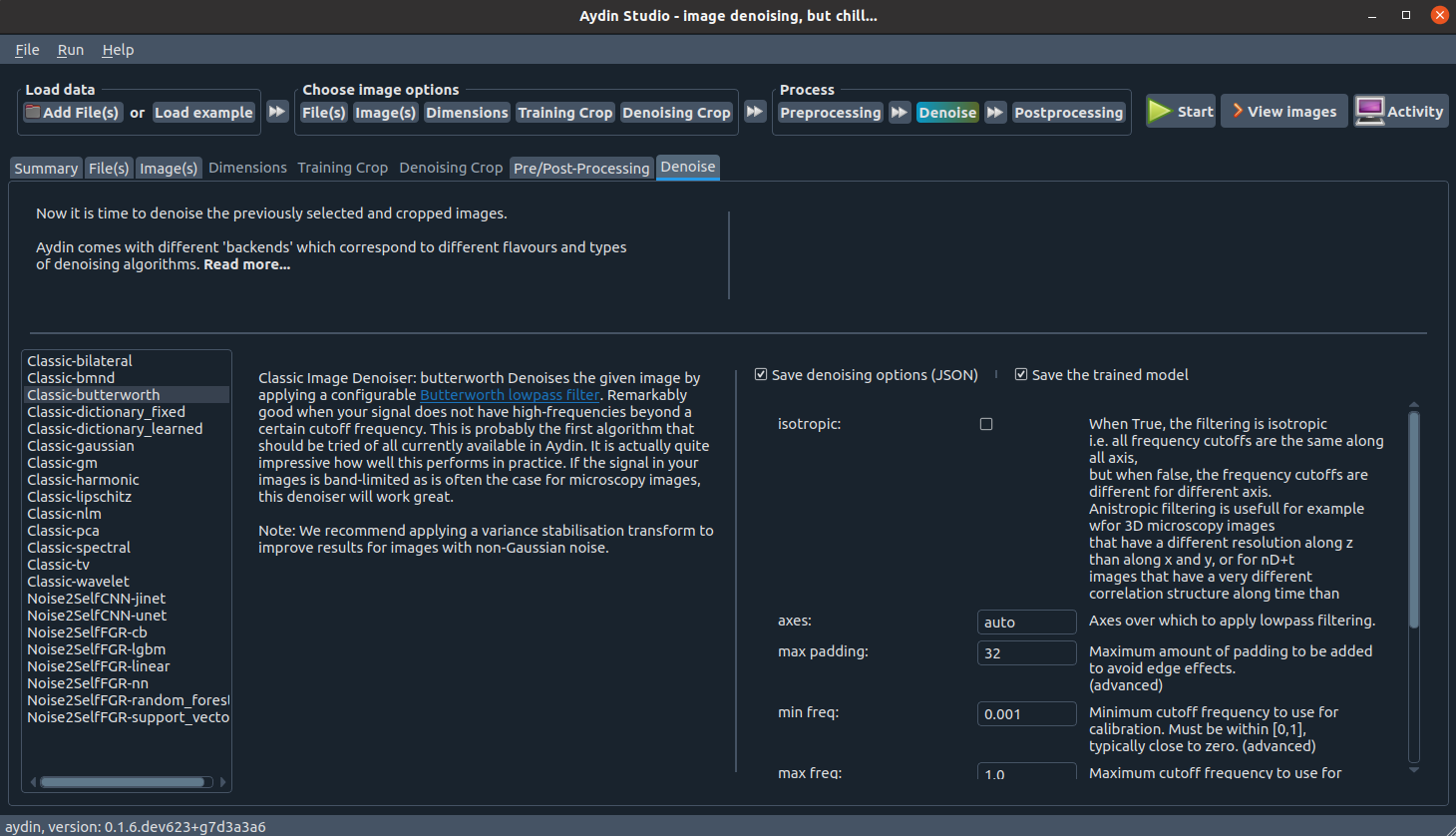Click the forward arrow after Preprocessing
1456x836 pixels.
tap(900, 113)
